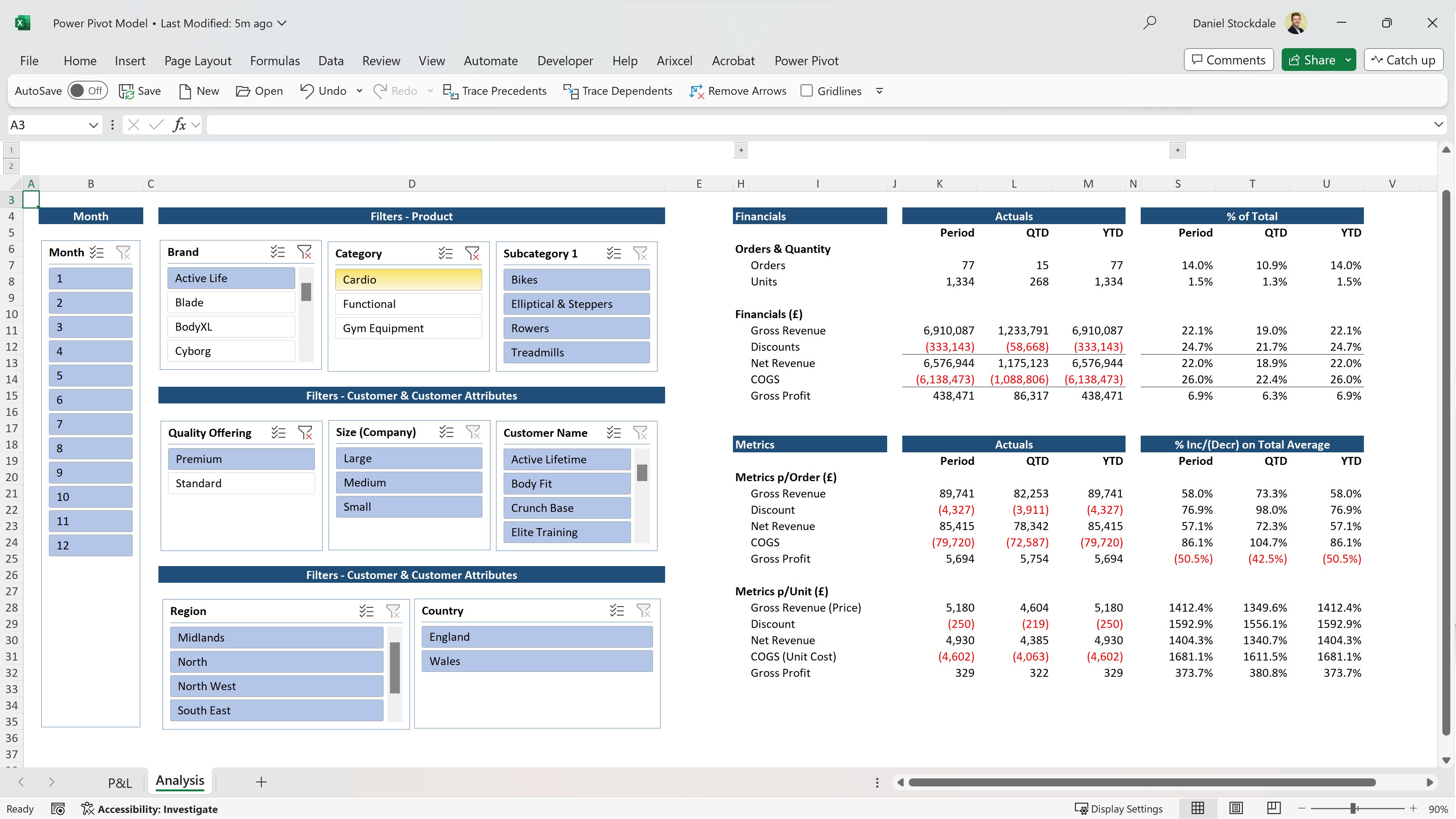Click the Remove Arrows icon

pos(696,91)
